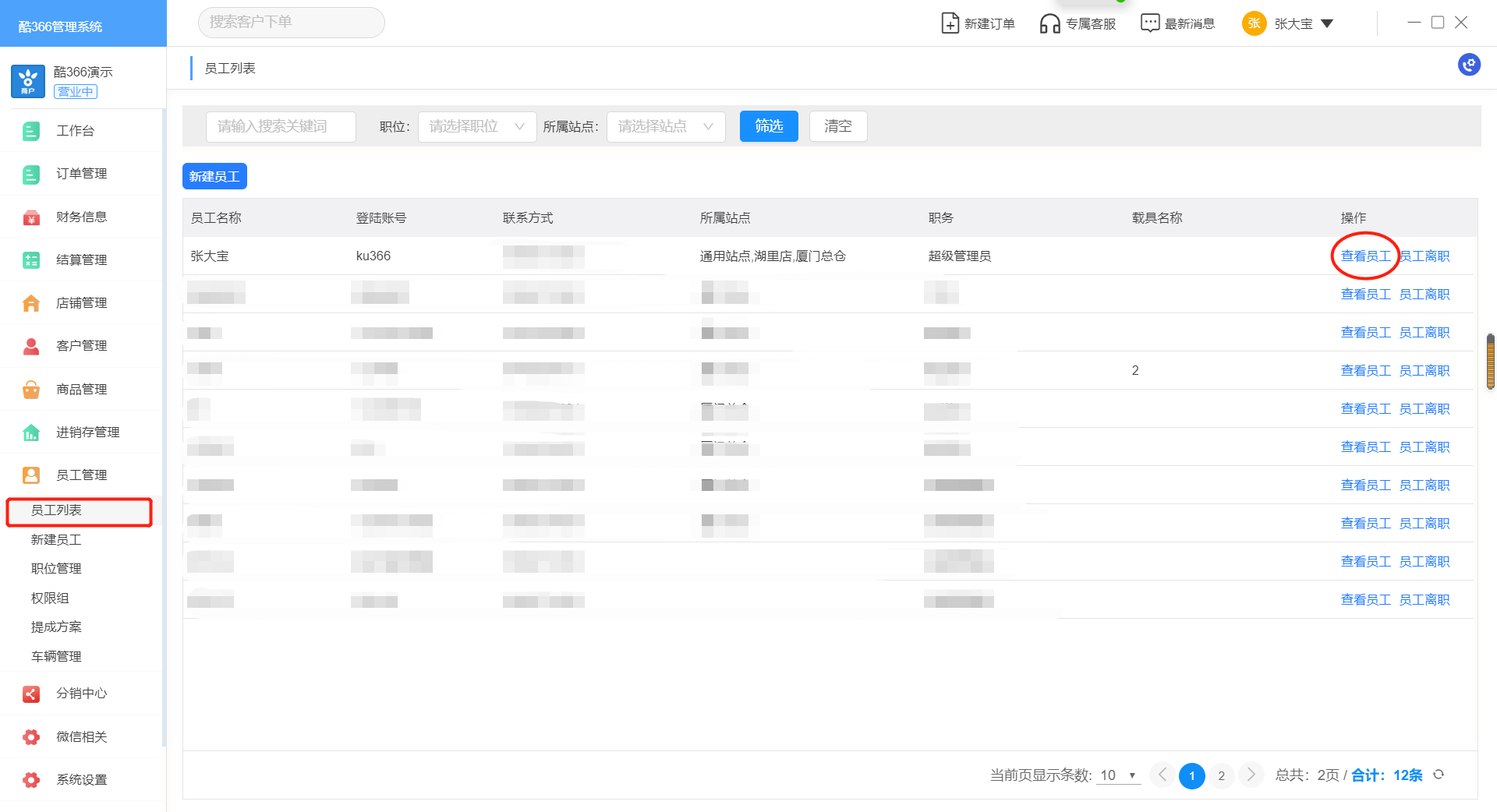1497x812 pixels.
Task: Expand the 请选择职位 position dropdown
Action: (x=476, y=126)
